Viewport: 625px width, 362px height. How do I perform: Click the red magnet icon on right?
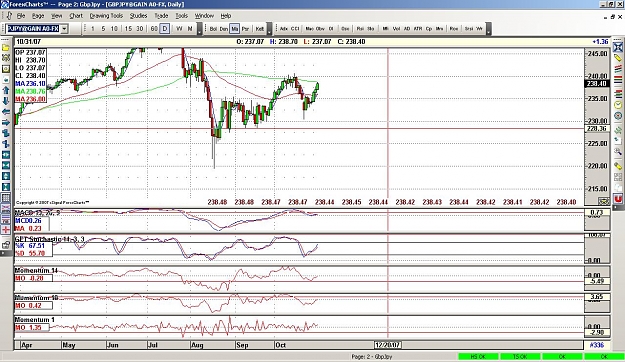click(x=618, y=199)
